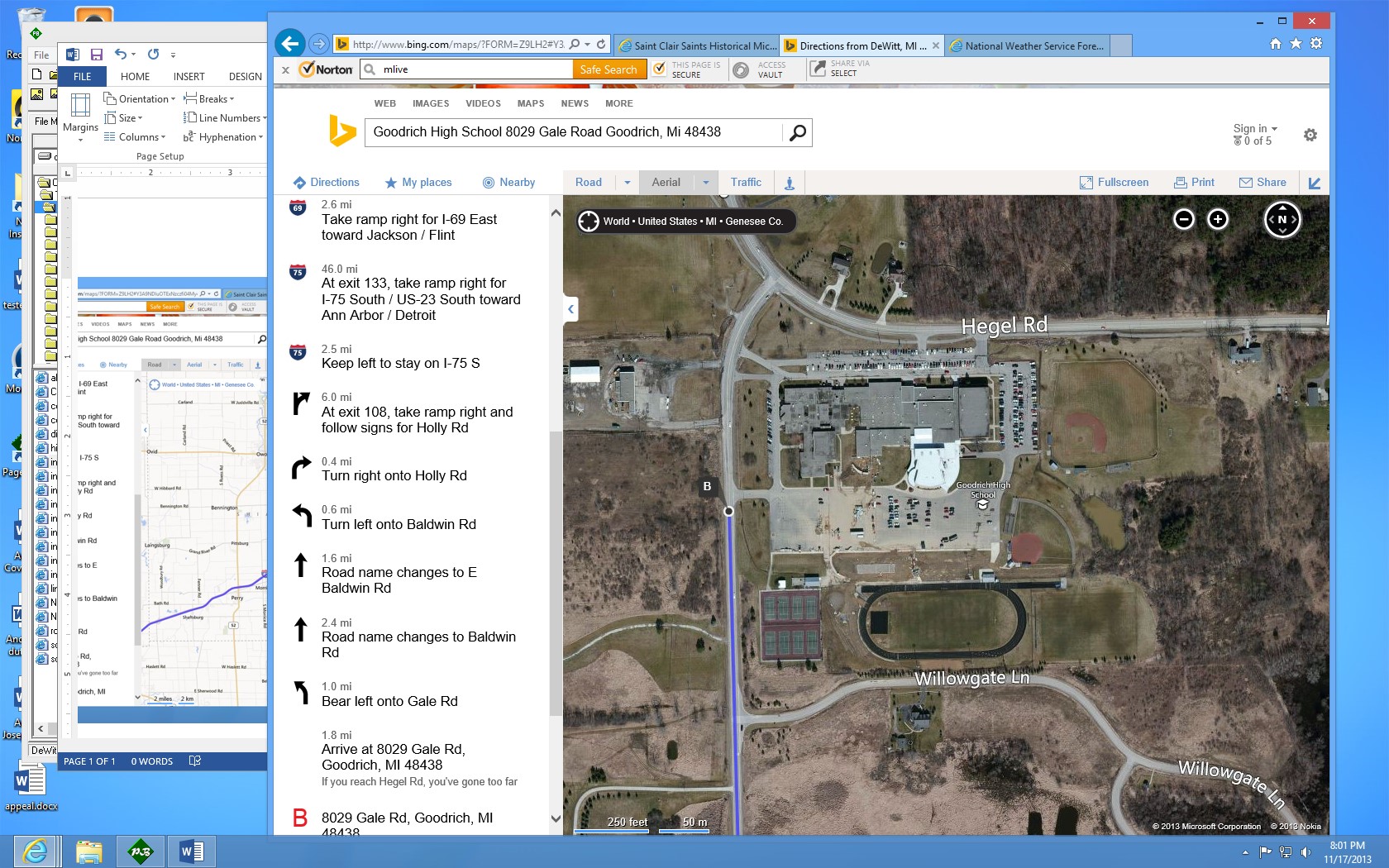
Task: Share the map
Action: (x=1263, y=183)
